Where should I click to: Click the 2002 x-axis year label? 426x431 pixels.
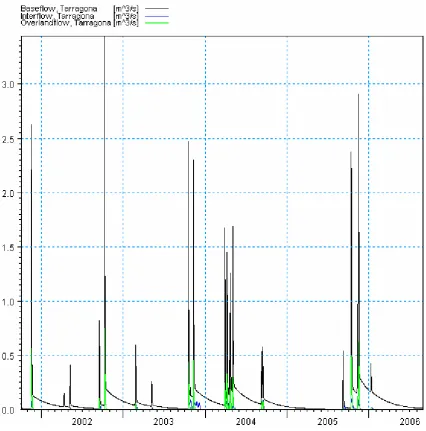pyautogui.click(x=82, y=422)
